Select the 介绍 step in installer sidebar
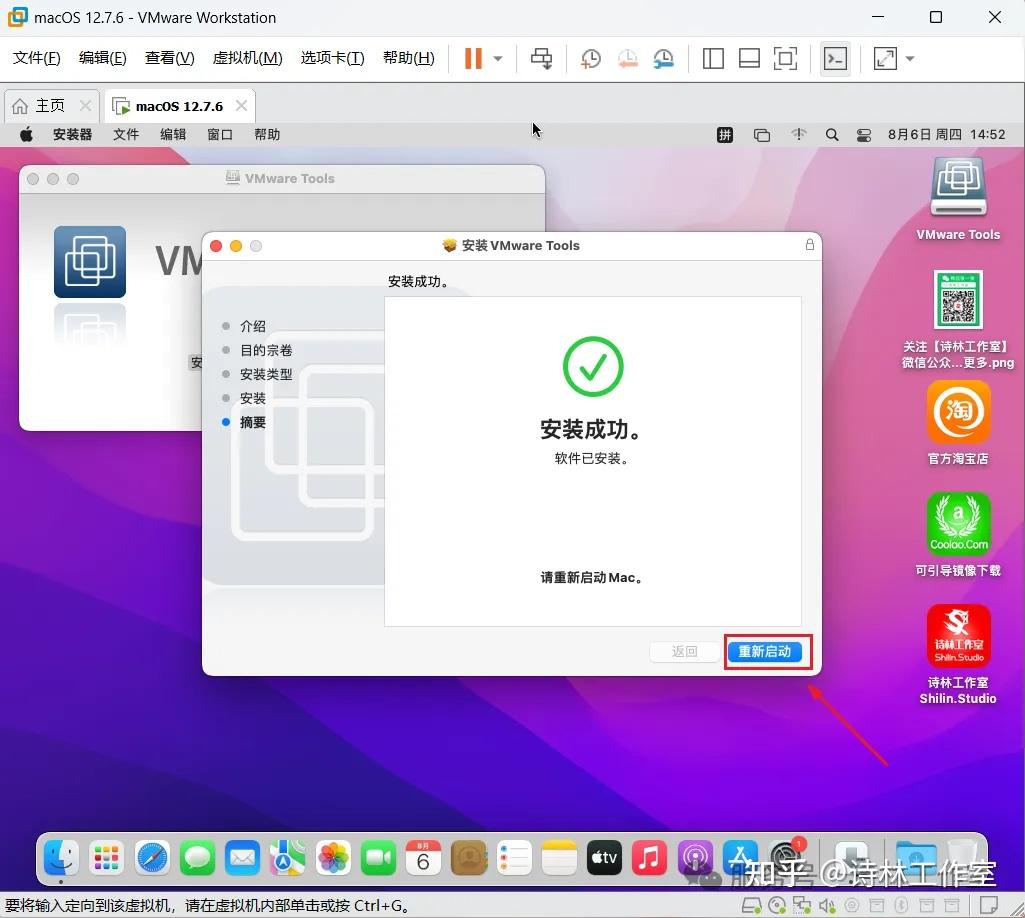 252,326
